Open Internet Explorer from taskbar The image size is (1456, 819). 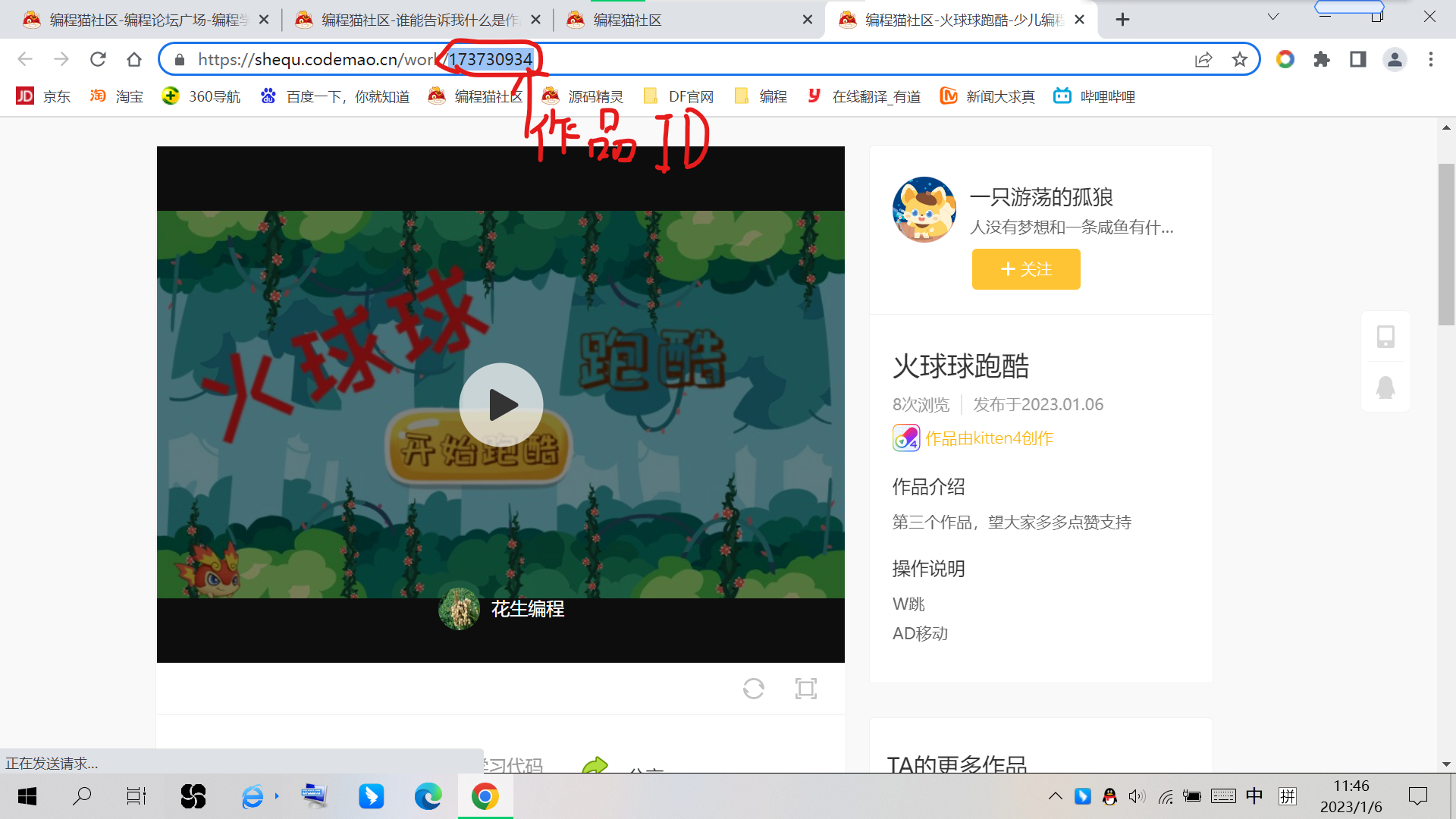tap(253, 796)
